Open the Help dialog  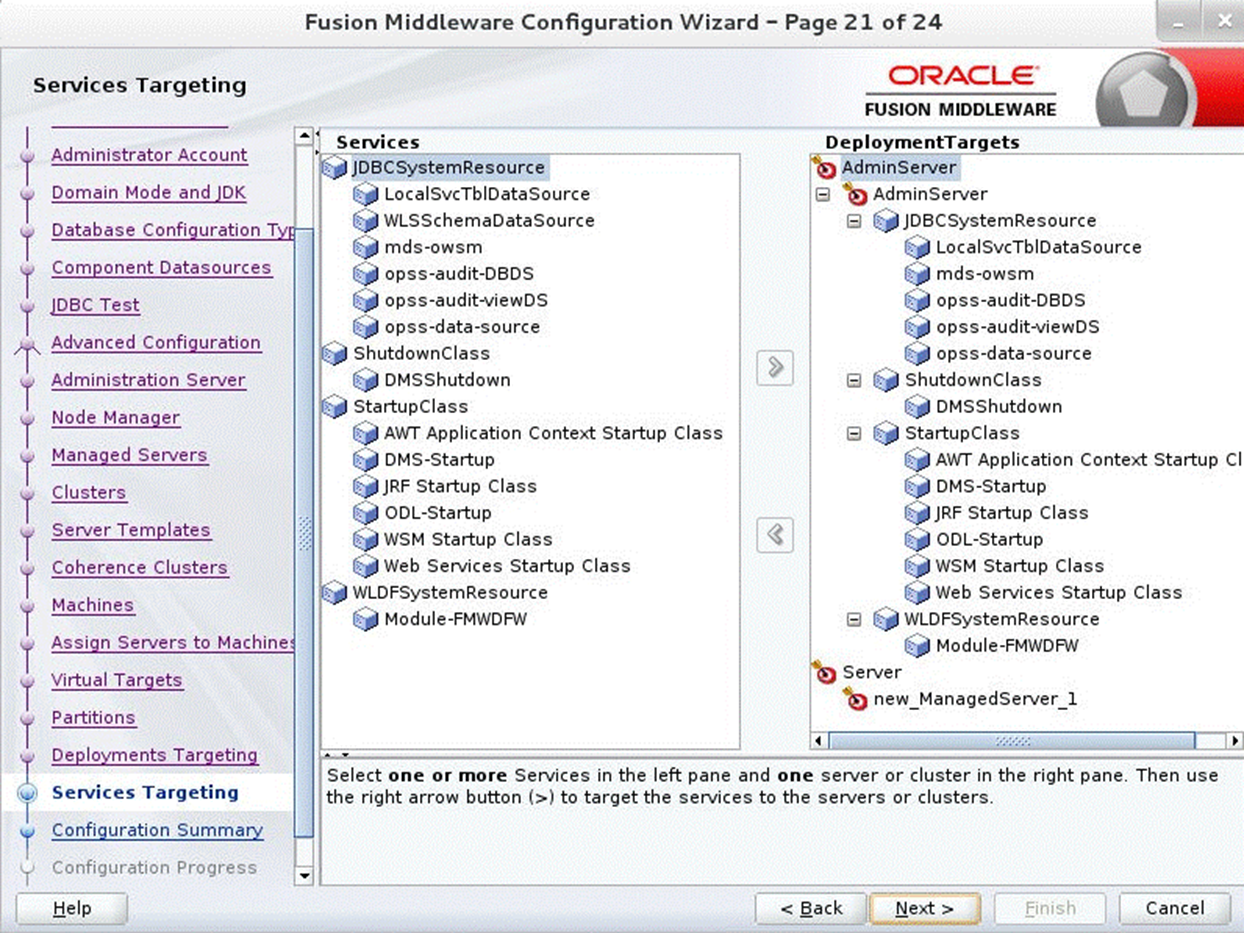pos(70,908)
